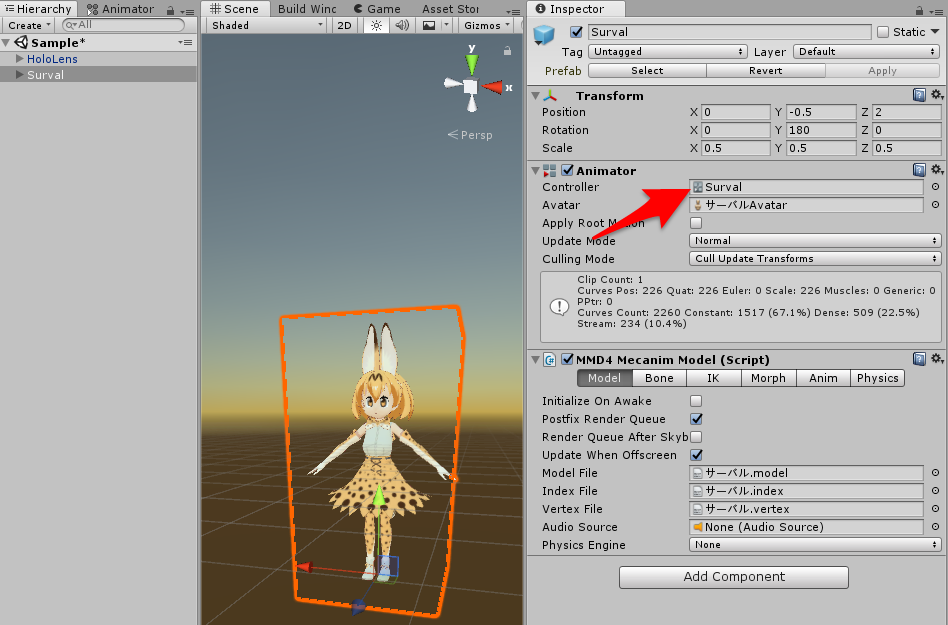Open Tag dropdown showing Untagged
The width and height of the screenshot is (948, 625).
pyautogui.click(x=668, y=51)
